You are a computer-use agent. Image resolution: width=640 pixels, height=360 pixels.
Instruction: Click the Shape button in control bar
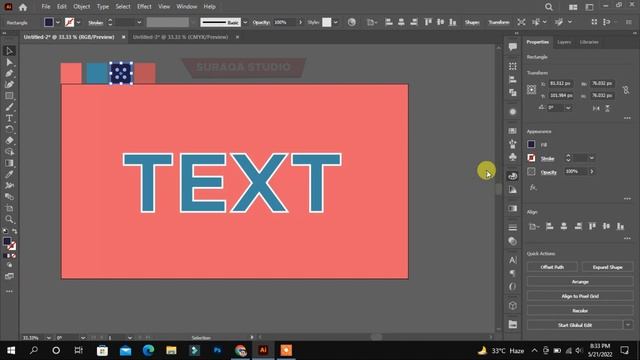[472, 22]
